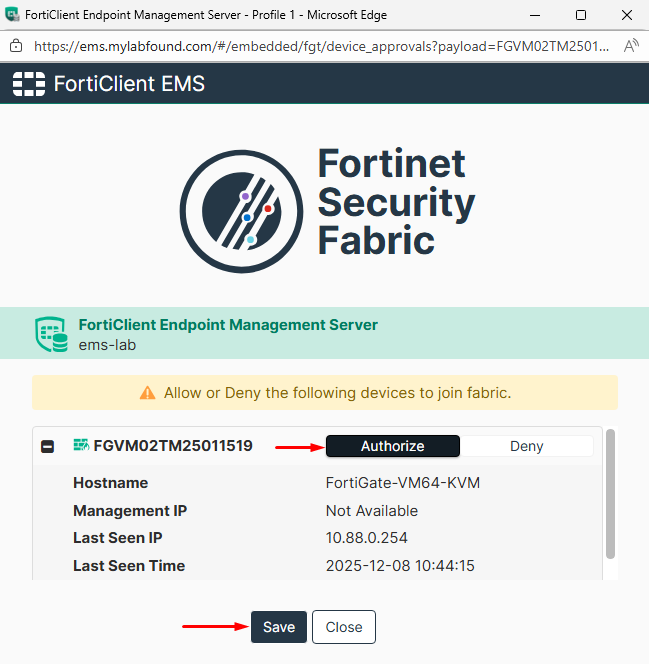This screenshot has width=649, height=664.
Task: Click the FortiClient EMS header title
Action: [129, 83]
